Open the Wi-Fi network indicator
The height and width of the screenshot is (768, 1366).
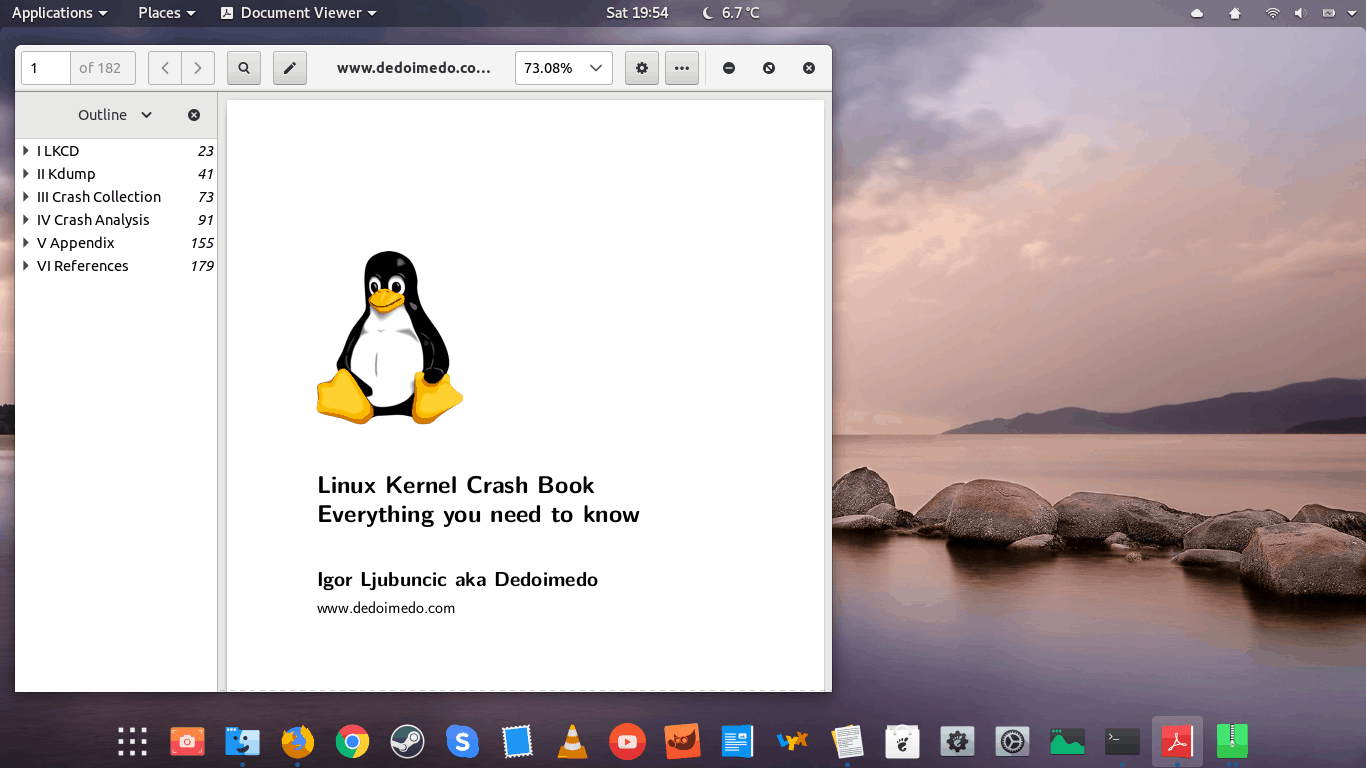click(x=1272, y=13)
